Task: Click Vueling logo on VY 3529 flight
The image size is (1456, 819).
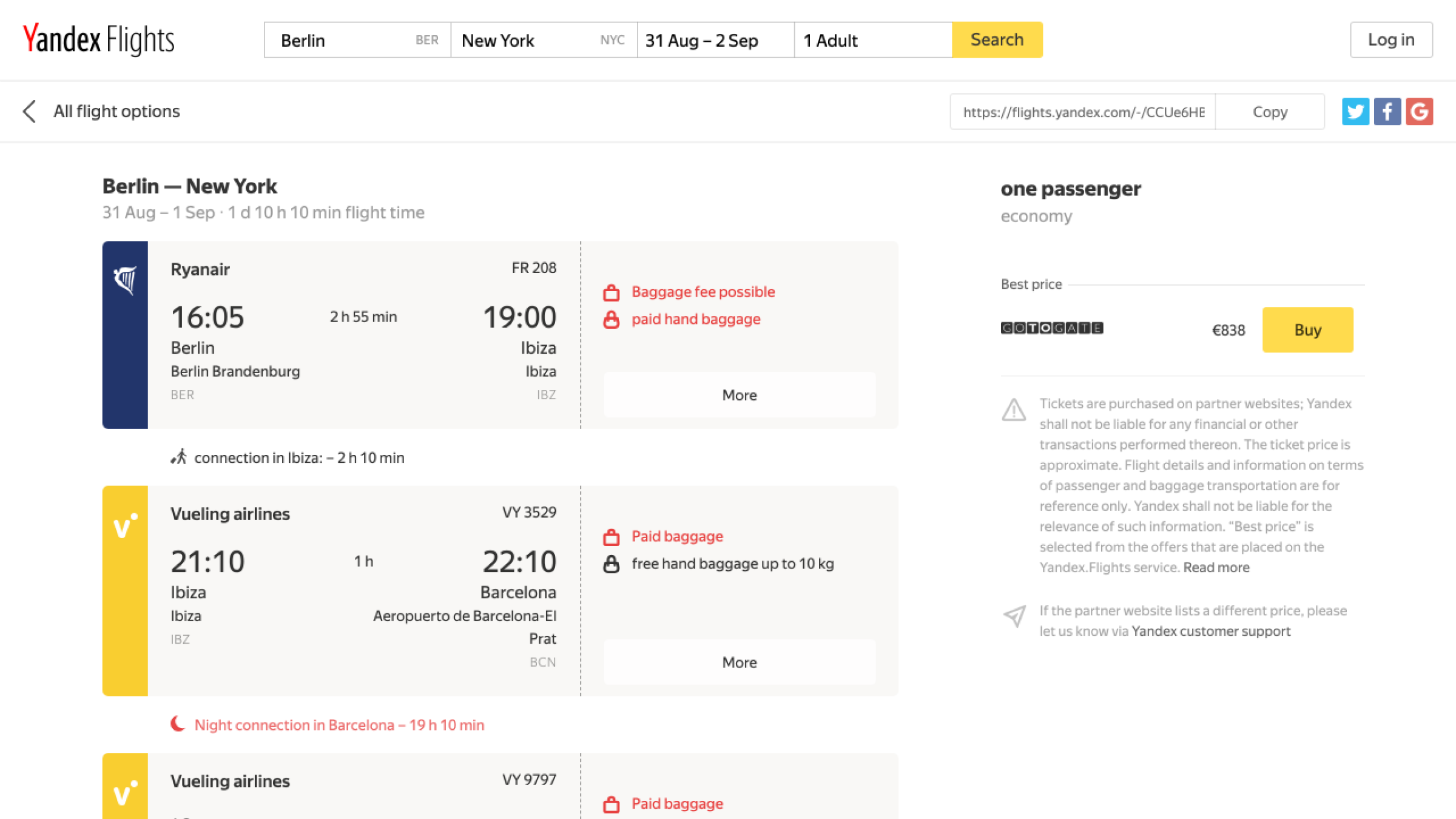Action: [x=125, y=525]
